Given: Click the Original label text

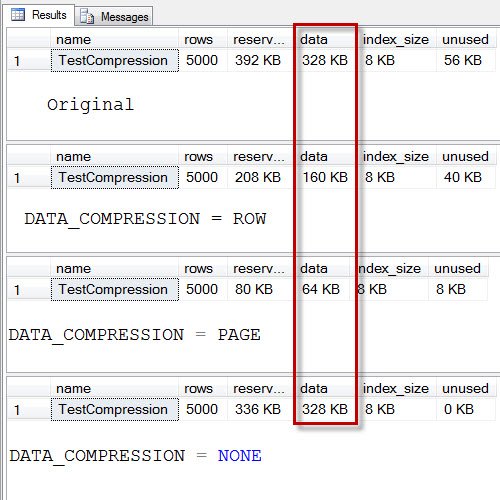Looking at the screenshot, I should [x=91, y=105].
